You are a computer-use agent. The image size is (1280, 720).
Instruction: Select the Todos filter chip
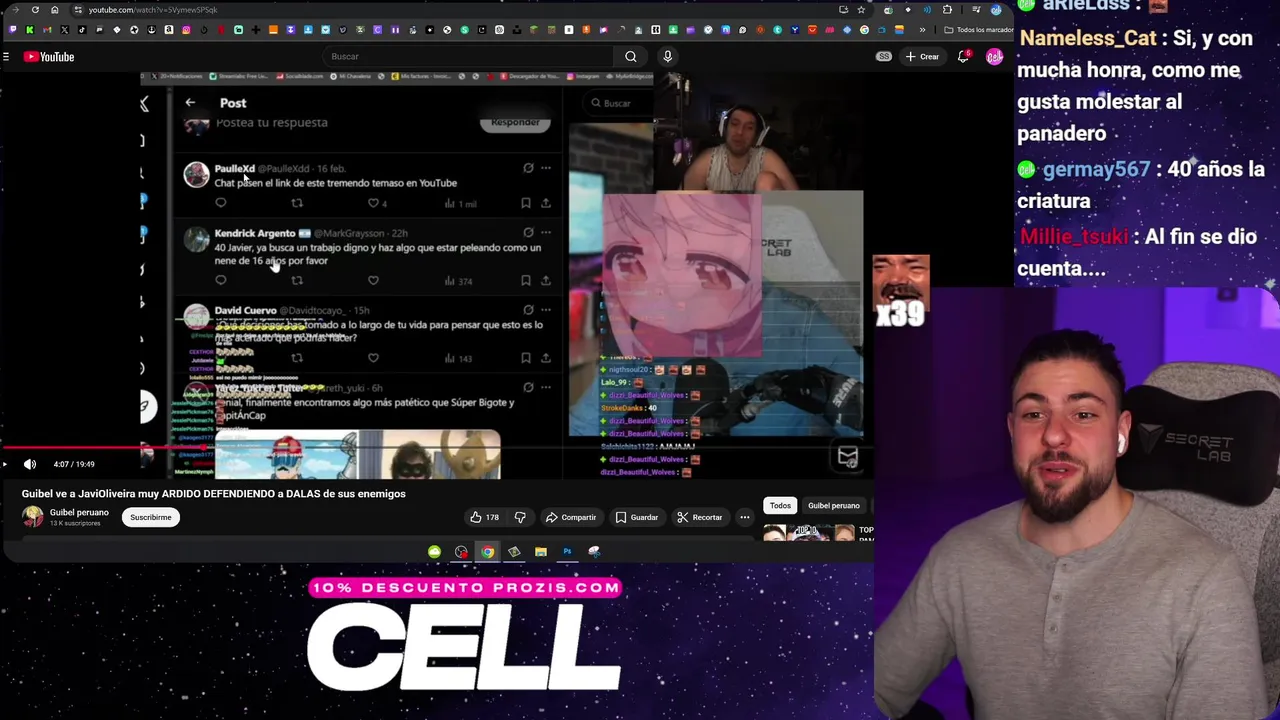pyautogui.click(x=780, y=505)
